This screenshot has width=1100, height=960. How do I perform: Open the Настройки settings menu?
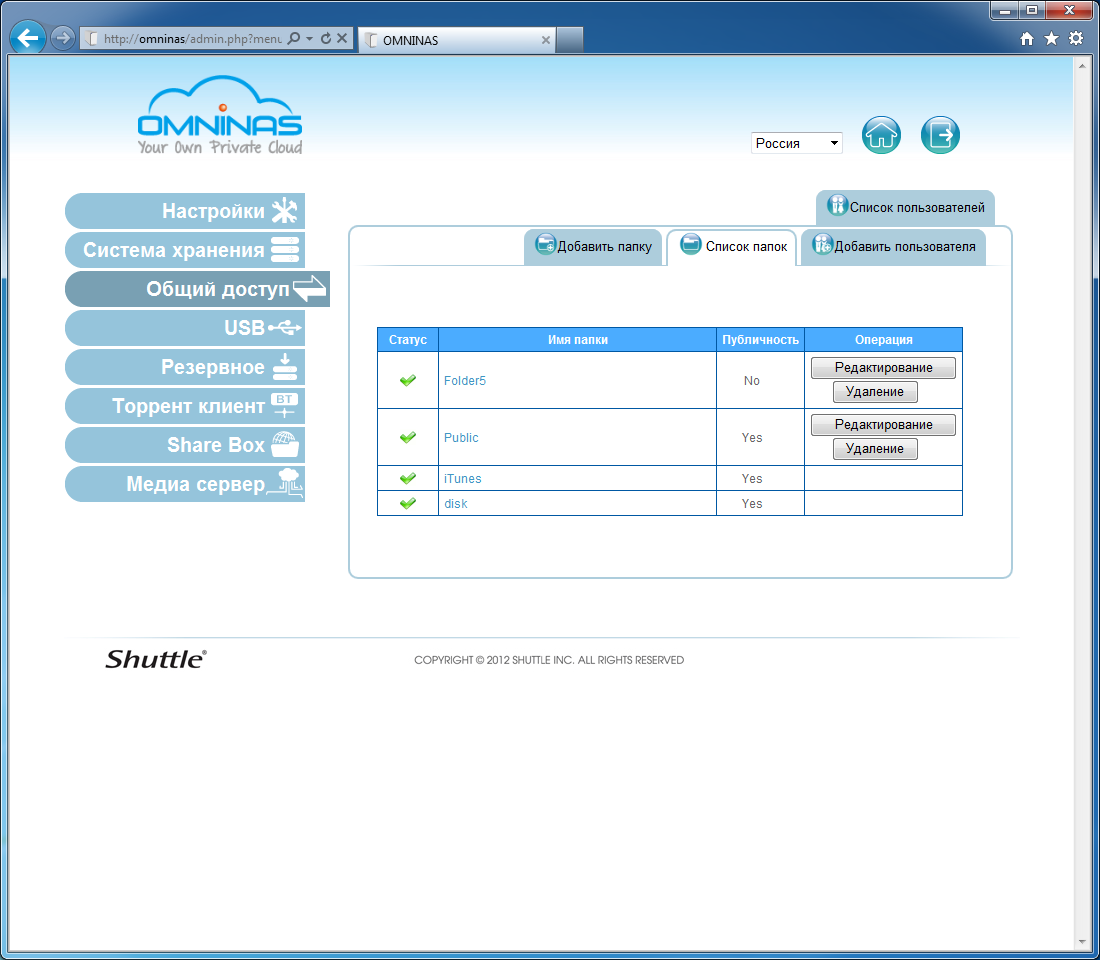(x=185, y=211)
